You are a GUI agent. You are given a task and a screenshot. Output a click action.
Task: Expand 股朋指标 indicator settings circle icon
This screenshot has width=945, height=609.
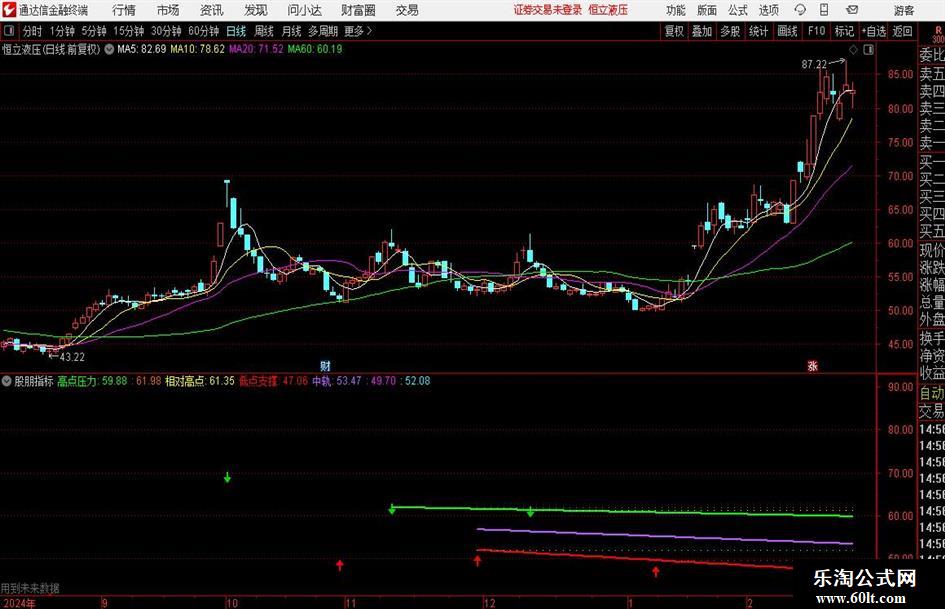pyautogui.click(x=7, y=381)
